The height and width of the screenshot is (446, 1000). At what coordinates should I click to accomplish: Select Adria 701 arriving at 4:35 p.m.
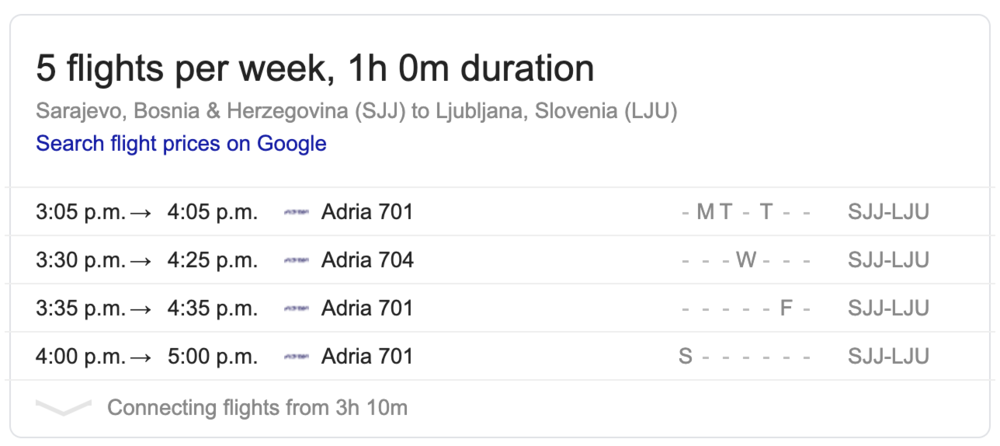click(367, 308)
